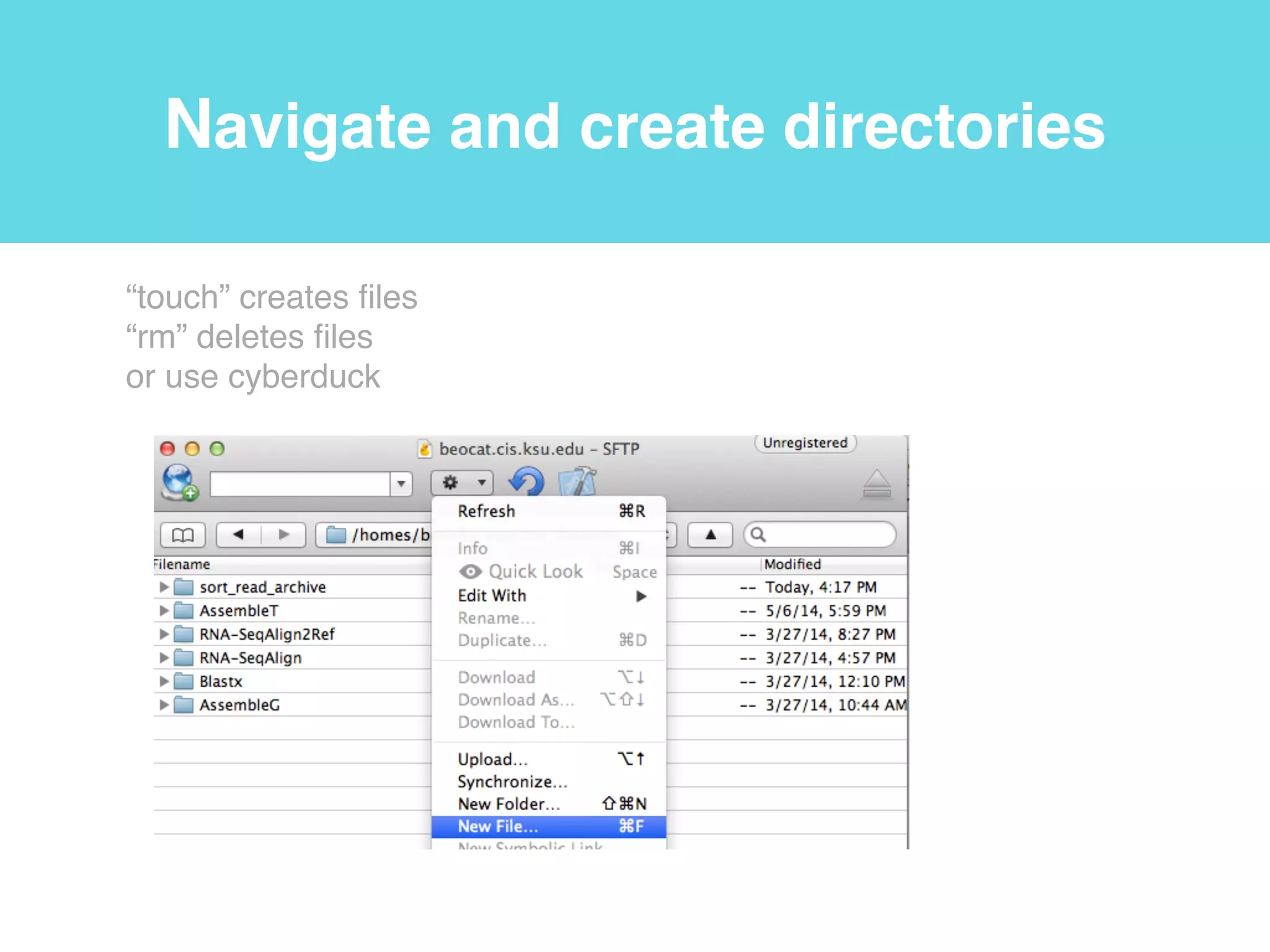The image size is (1270, 952).
Task: Select the RNA-SeqAlign2Ref folder row
Action: [x=267, y=634]
